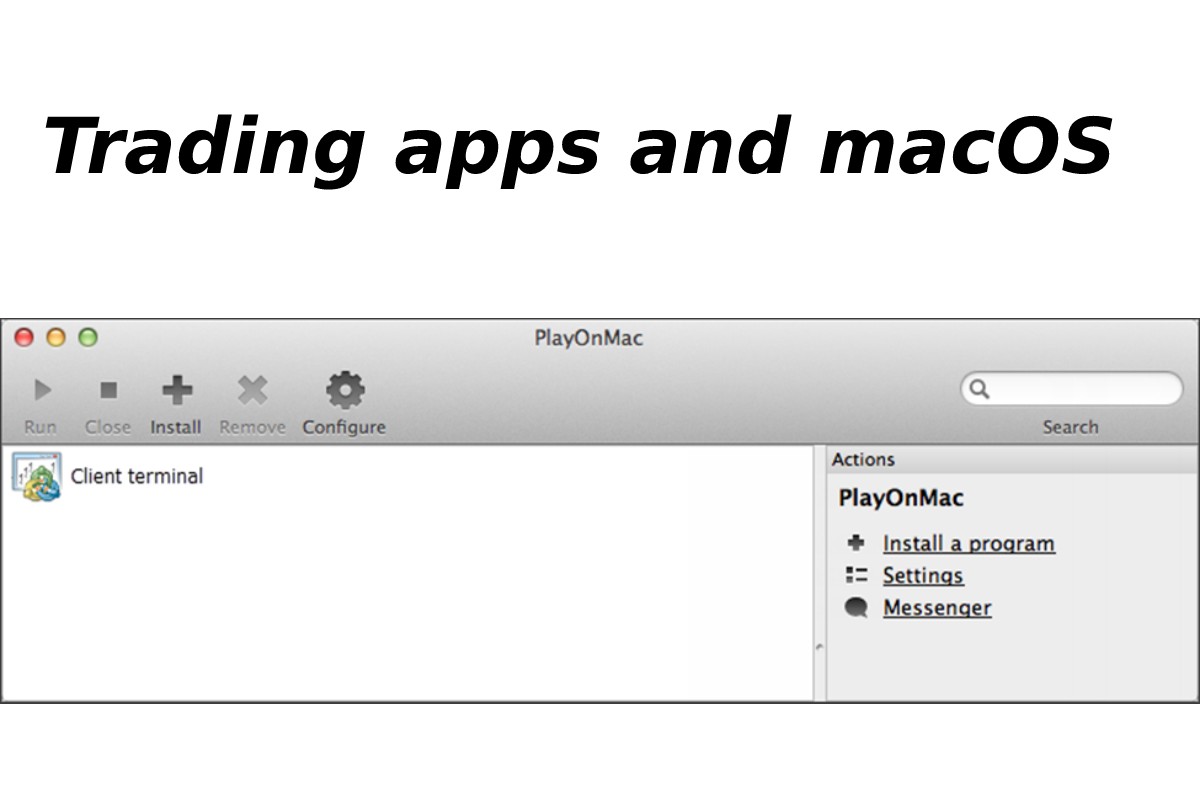Click the Messenger speech bubble icon
The image size is (1200, 800).
[857, 606]
